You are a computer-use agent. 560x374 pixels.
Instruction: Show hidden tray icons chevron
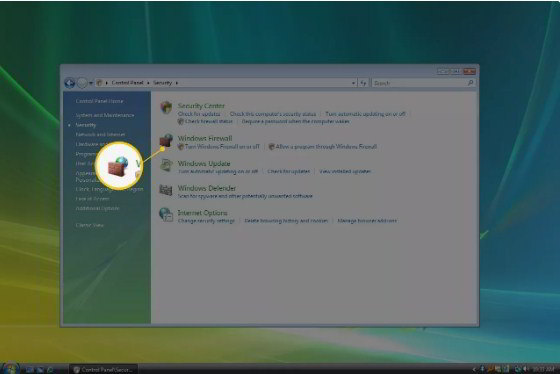tap(474, 369)
